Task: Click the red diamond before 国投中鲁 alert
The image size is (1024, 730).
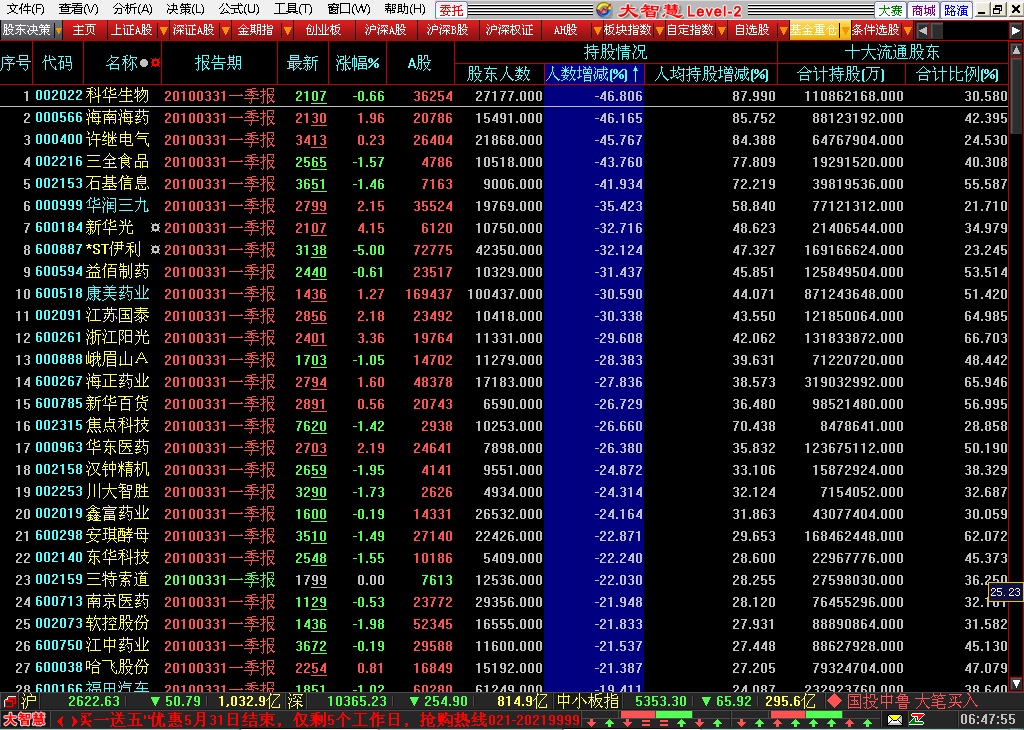Action: coord(834,701)
